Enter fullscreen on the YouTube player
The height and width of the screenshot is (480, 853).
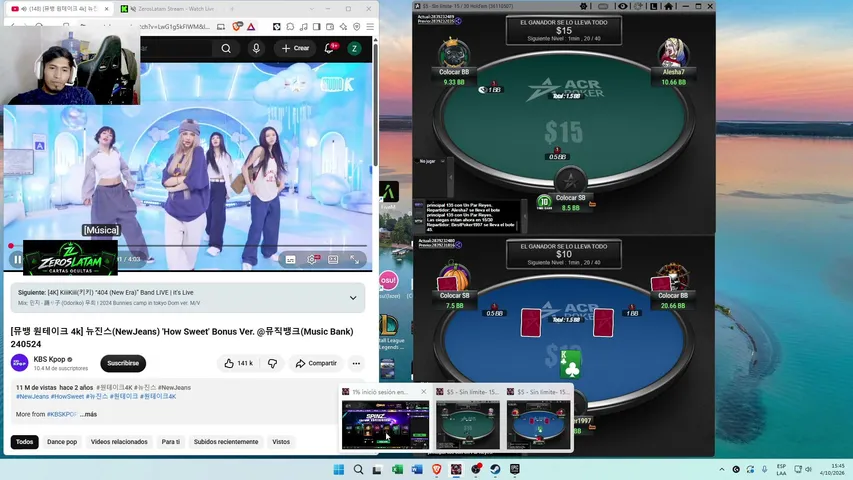pyautogui.click(x=355, y=260)
